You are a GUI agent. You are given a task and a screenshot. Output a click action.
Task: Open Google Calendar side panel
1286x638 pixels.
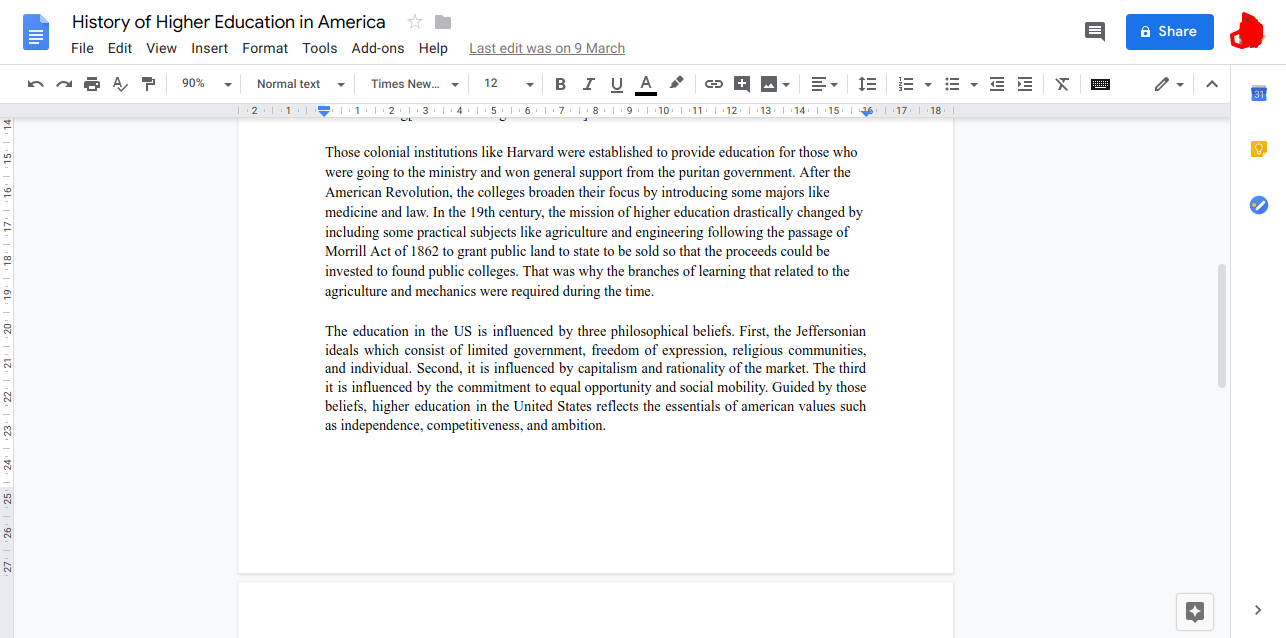[1259, 93]
